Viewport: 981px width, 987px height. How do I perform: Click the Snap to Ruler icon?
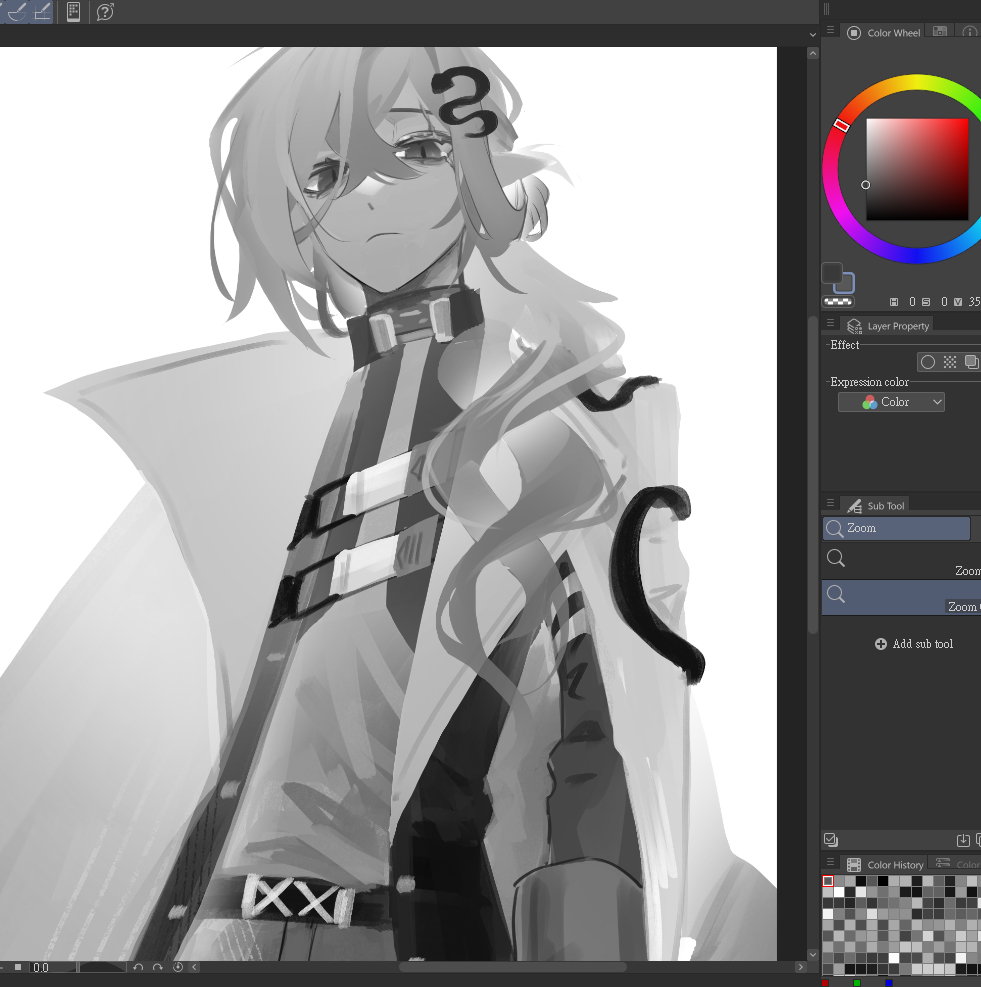tap(18, 11)
